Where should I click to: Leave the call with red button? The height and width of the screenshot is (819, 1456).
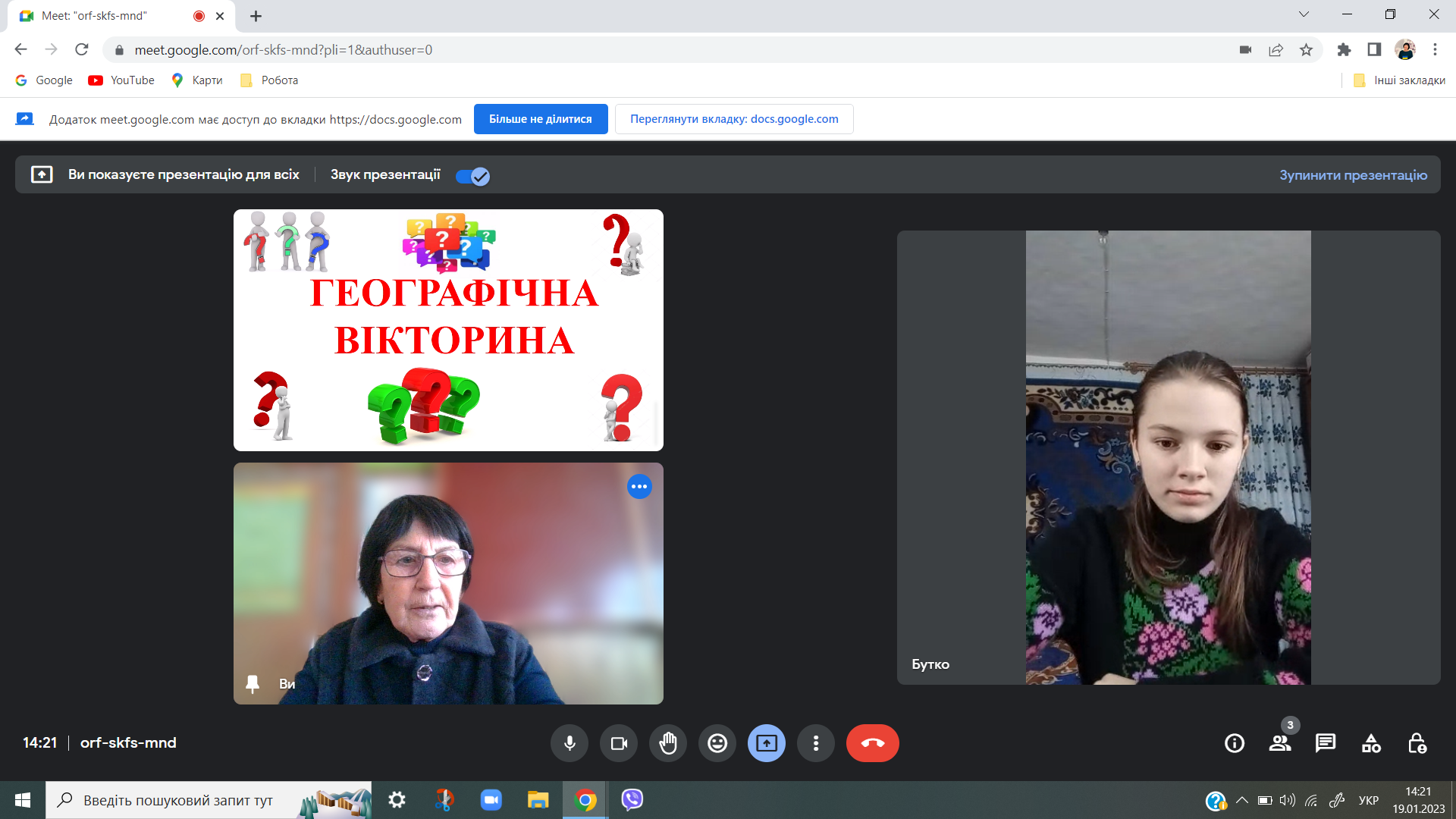point(872,743)
